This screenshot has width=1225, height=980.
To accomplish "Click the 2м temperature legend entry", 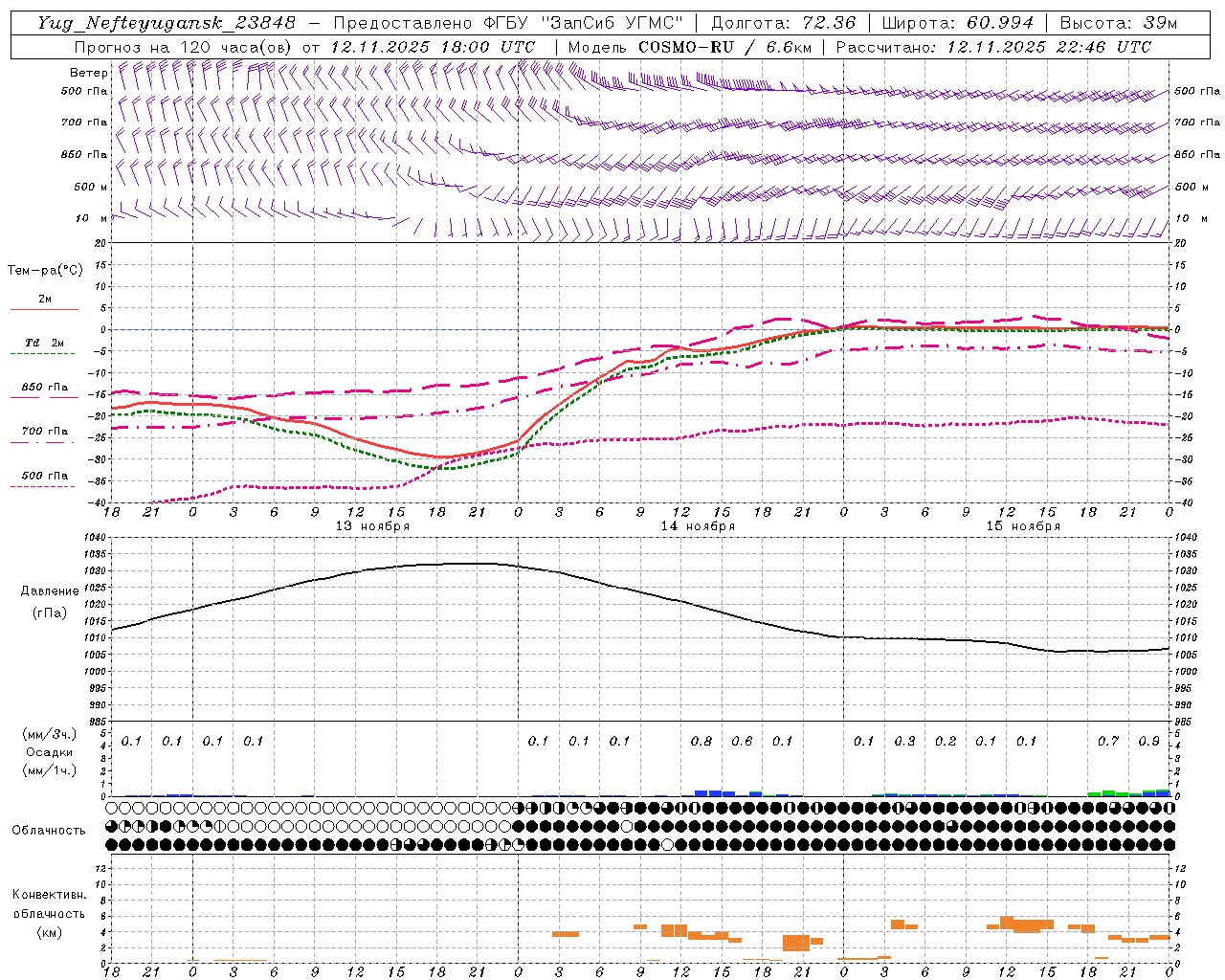I will pyautogui.click(x=45, y=300).
